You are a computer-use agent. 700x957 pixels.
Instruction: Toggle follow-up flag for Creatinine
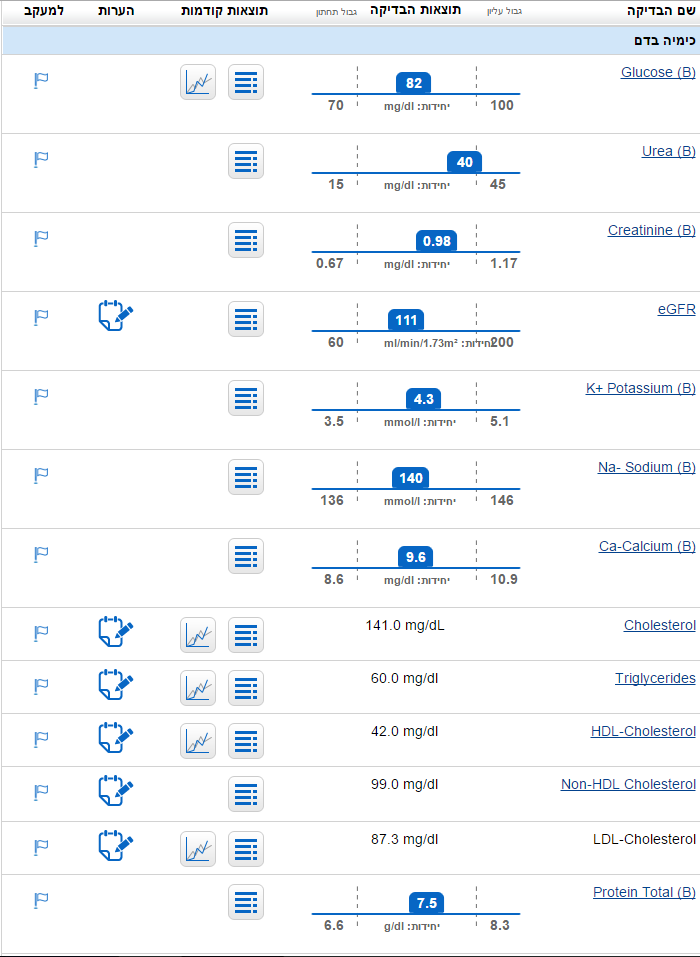pyautogui.click(x=40, y=239)
